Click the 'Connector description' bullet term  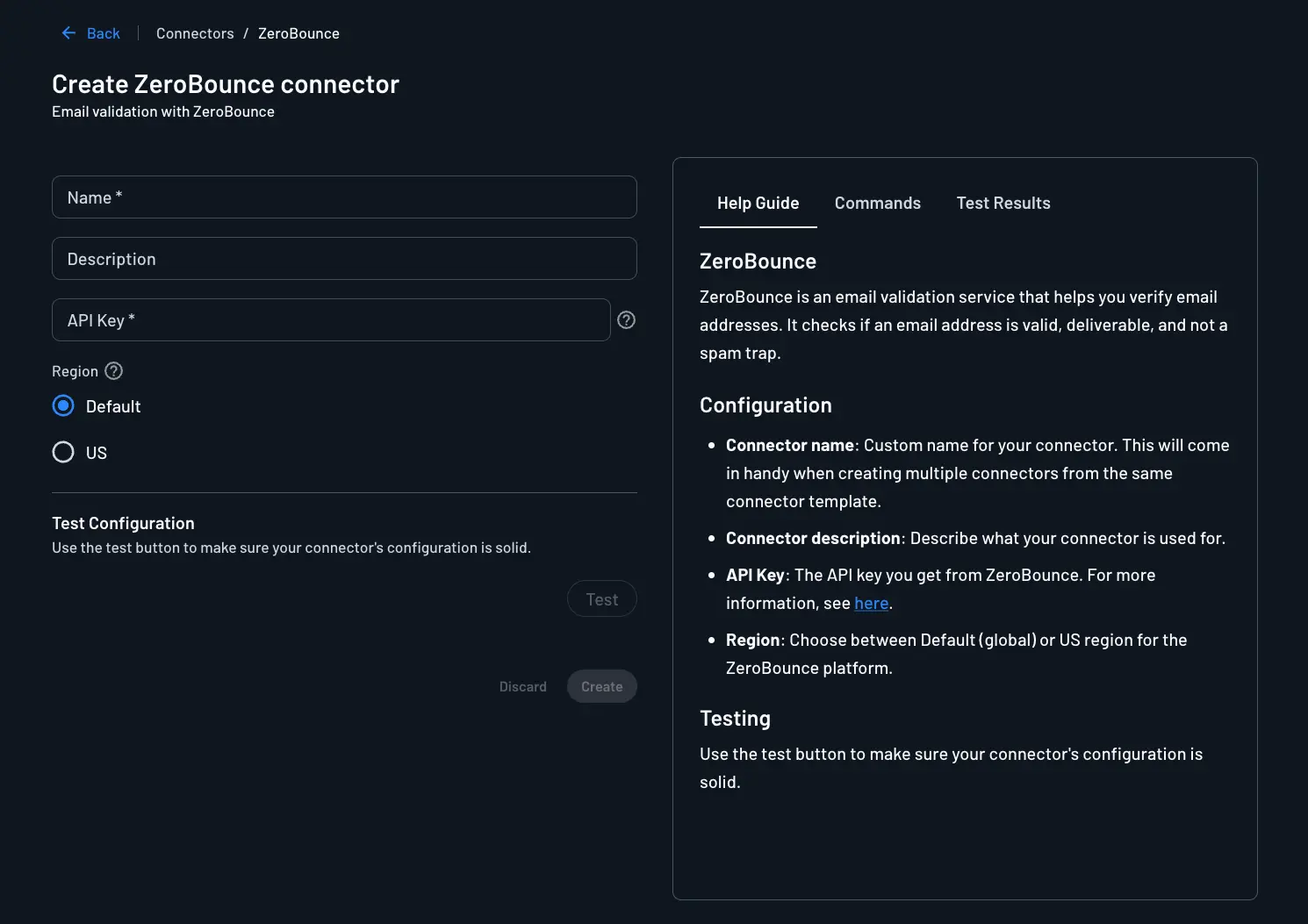pos(813,538)
